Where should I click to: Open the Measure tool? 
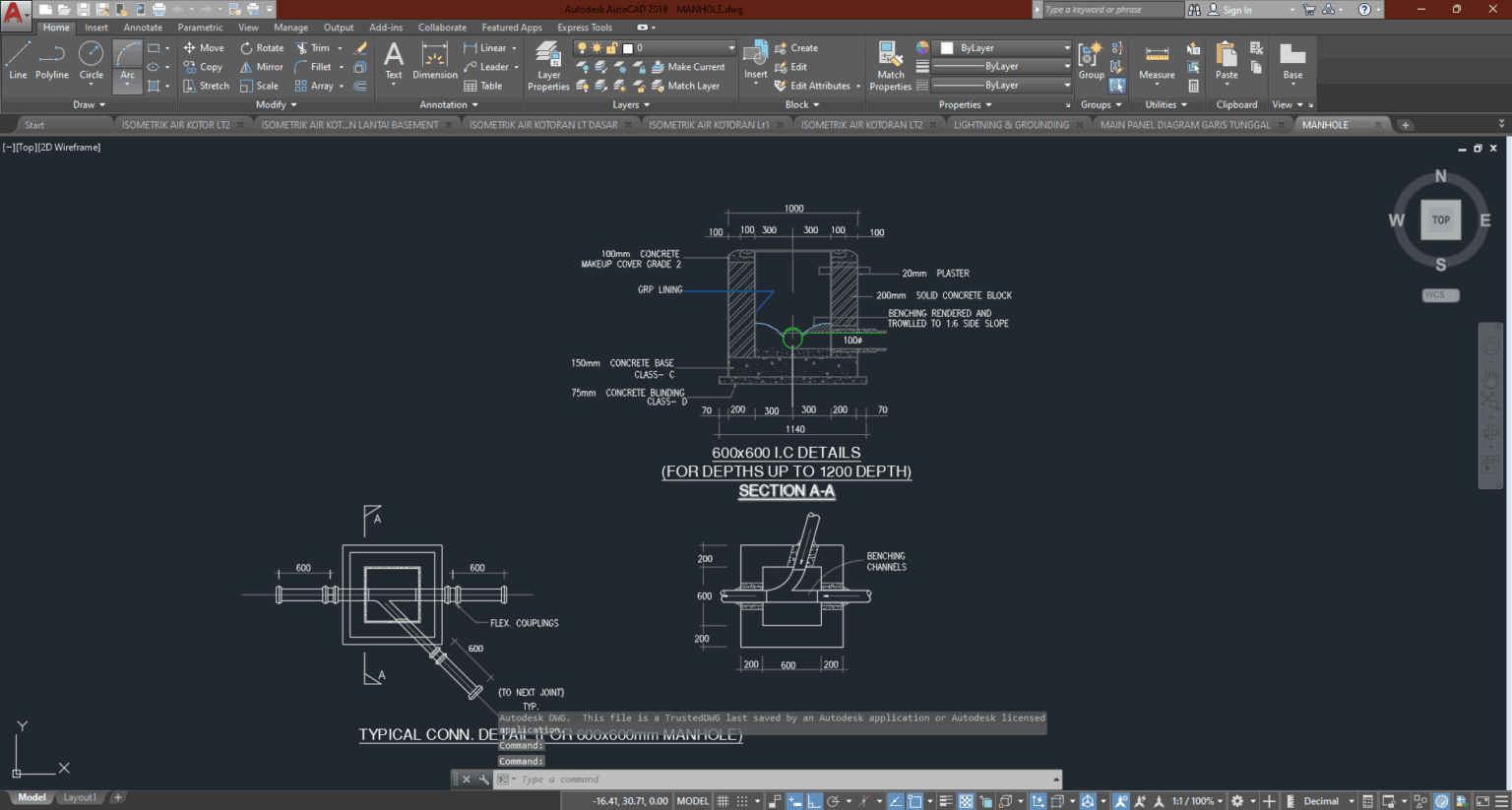pyautogui.click(x=1156, y=62)
